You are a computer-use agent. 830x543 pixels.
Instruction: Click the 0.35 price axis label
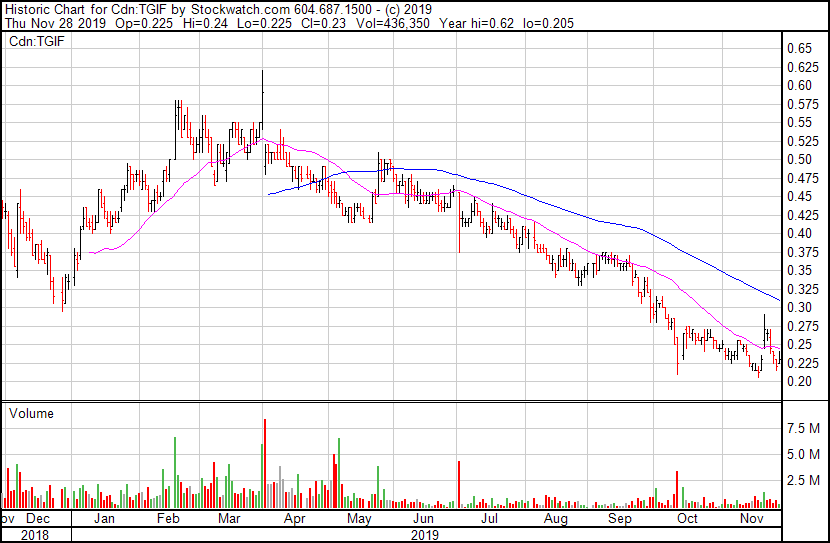(799, 270)
